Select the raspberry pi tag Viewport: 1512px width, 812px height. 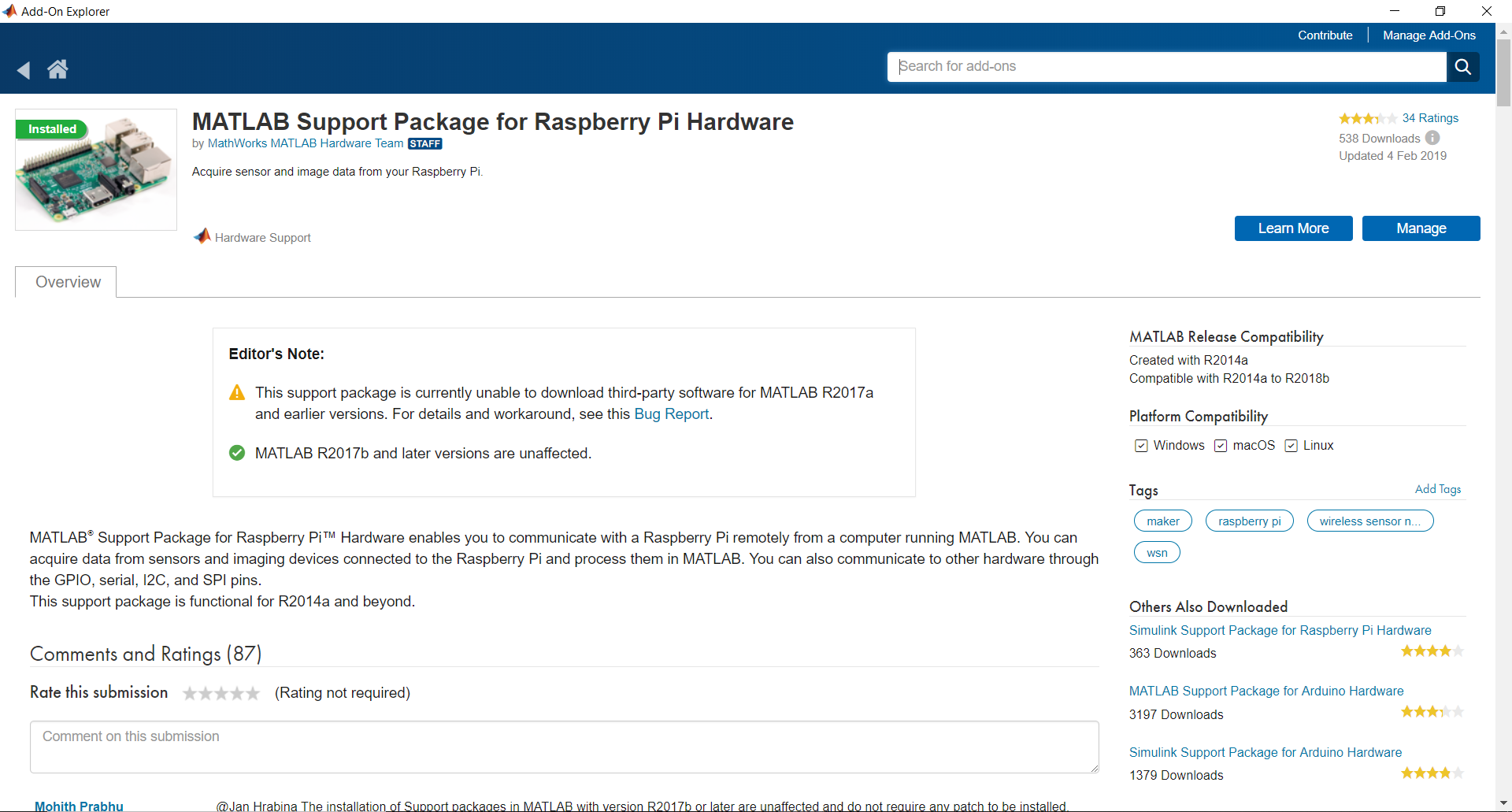click(1250, 521)
